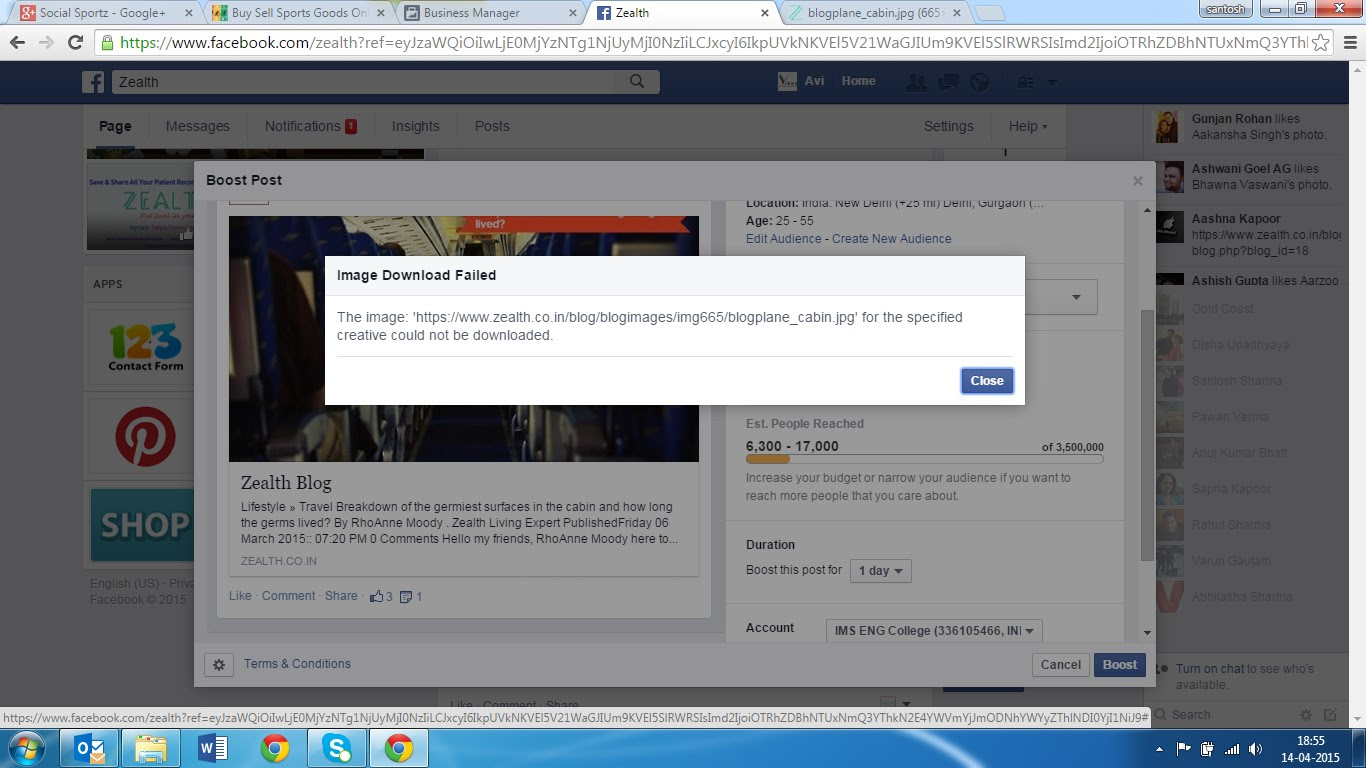Open page Settings

[948, 126]
